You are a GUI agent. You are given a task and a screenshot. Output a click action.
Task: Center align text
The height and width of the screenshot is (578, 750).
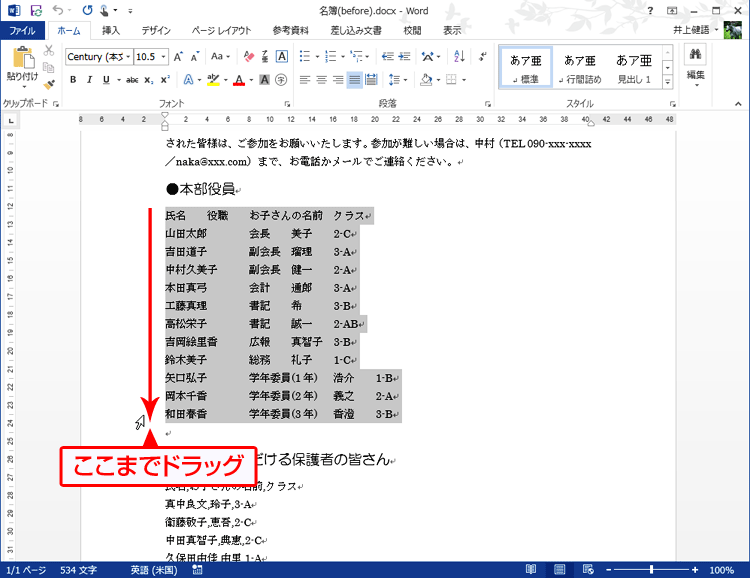(321, 80)
